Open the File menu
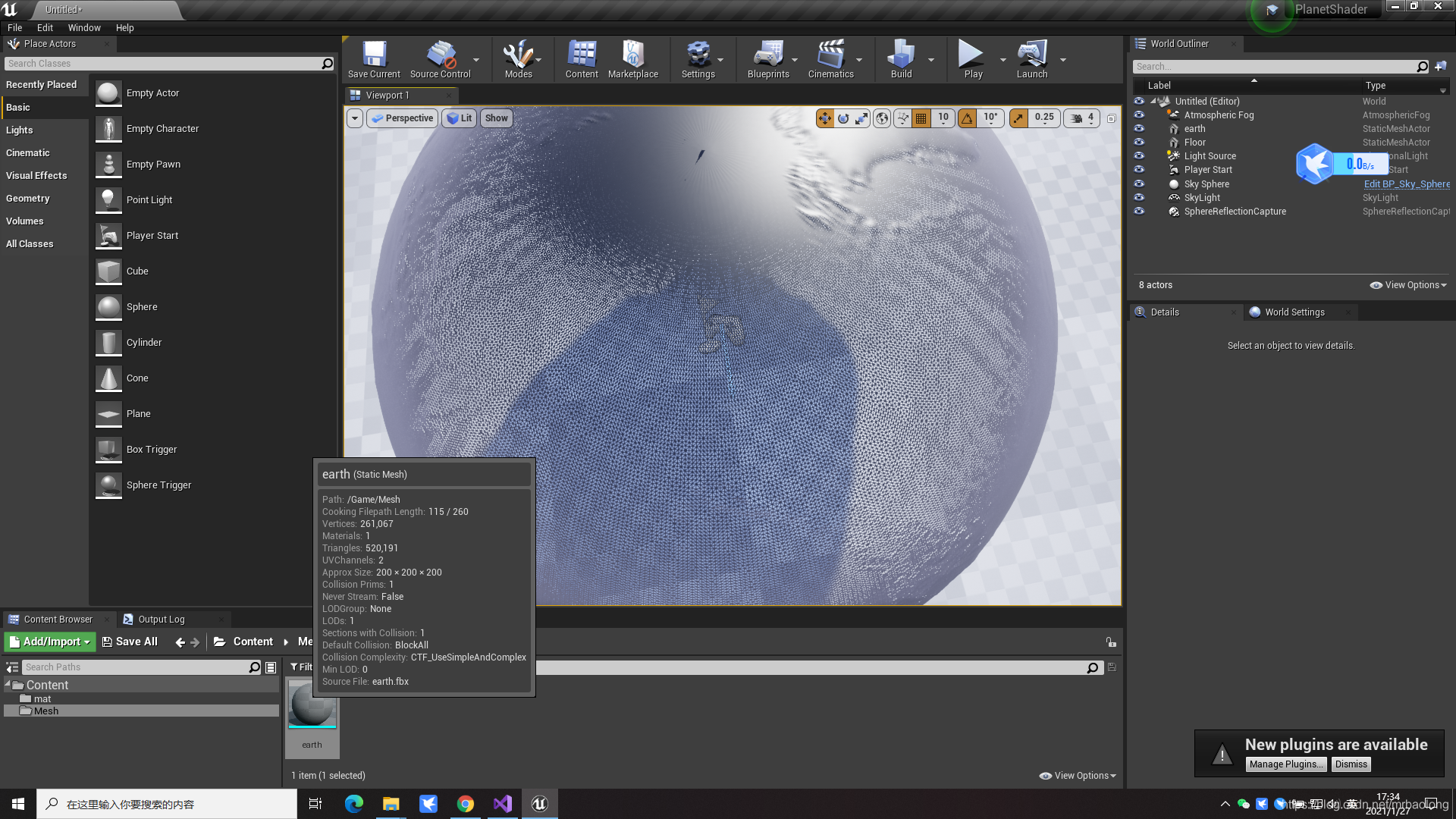 click(x=15, y=27)
